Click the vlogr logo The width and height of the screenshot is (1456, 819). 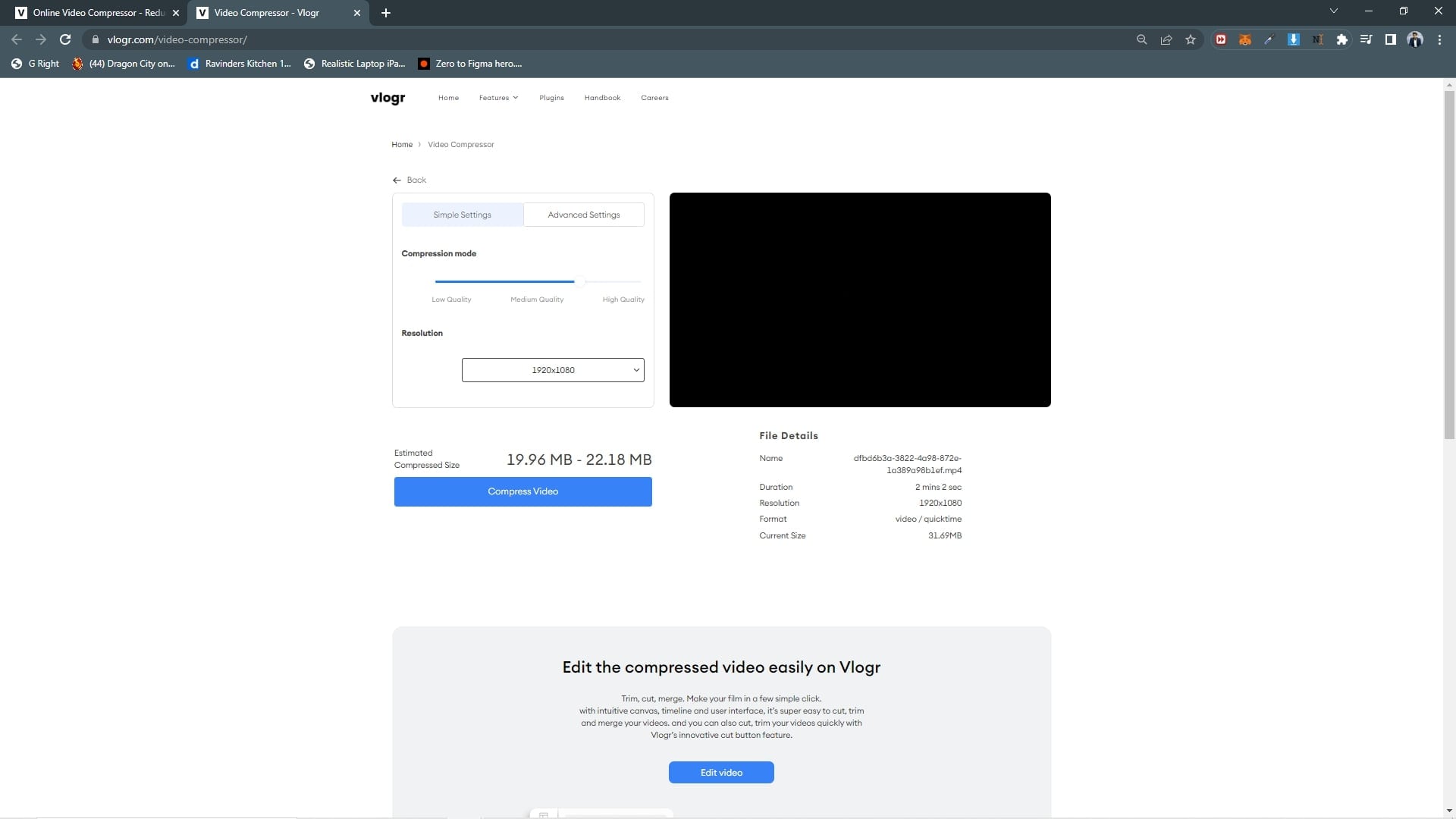[388, 98]
